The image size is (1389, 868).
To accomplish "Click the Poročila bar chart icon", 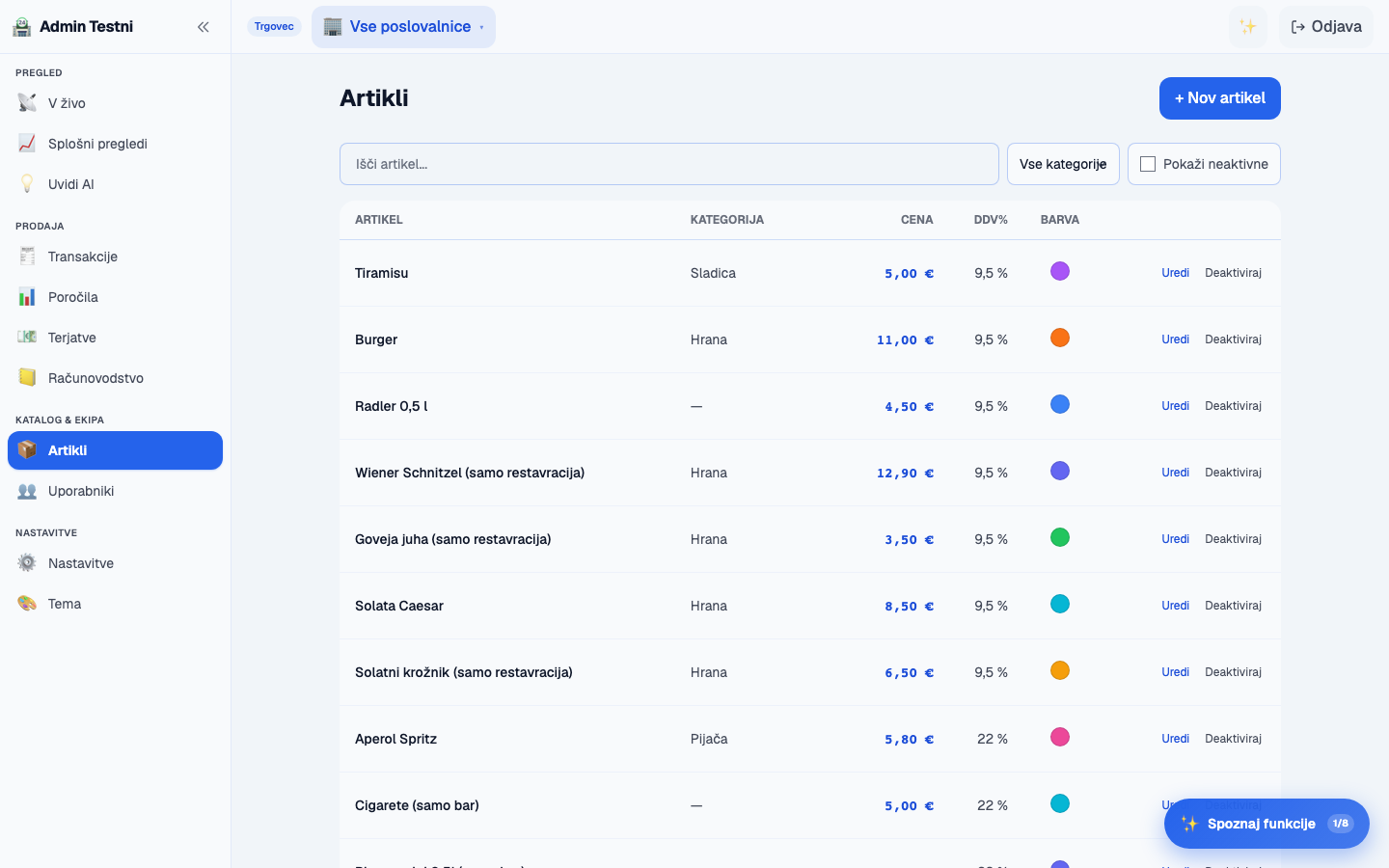I will [27, 297].
